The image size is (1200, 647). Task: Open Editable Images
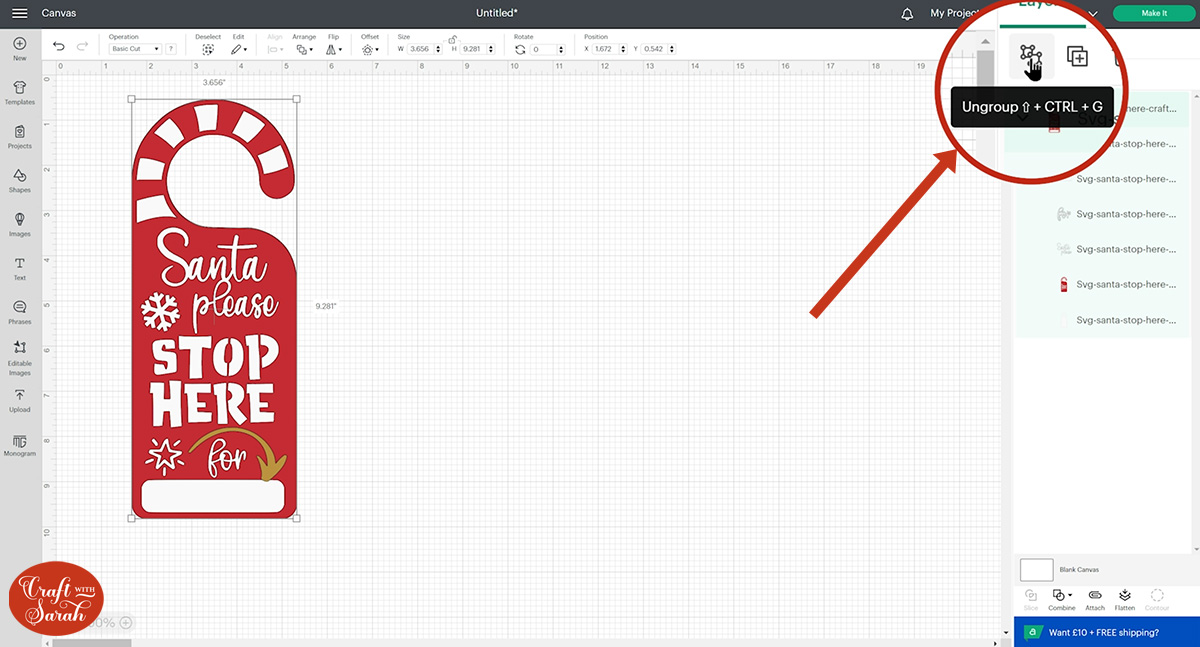point(19,358)
